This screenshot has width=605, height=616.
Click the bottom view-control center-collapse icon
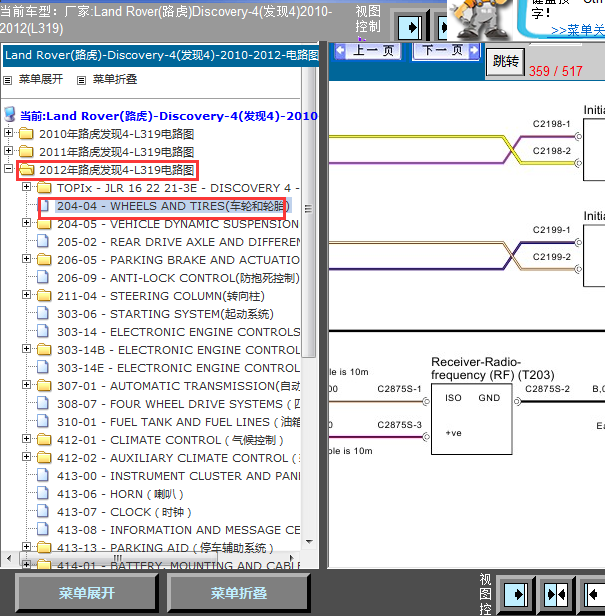point(556,594)
